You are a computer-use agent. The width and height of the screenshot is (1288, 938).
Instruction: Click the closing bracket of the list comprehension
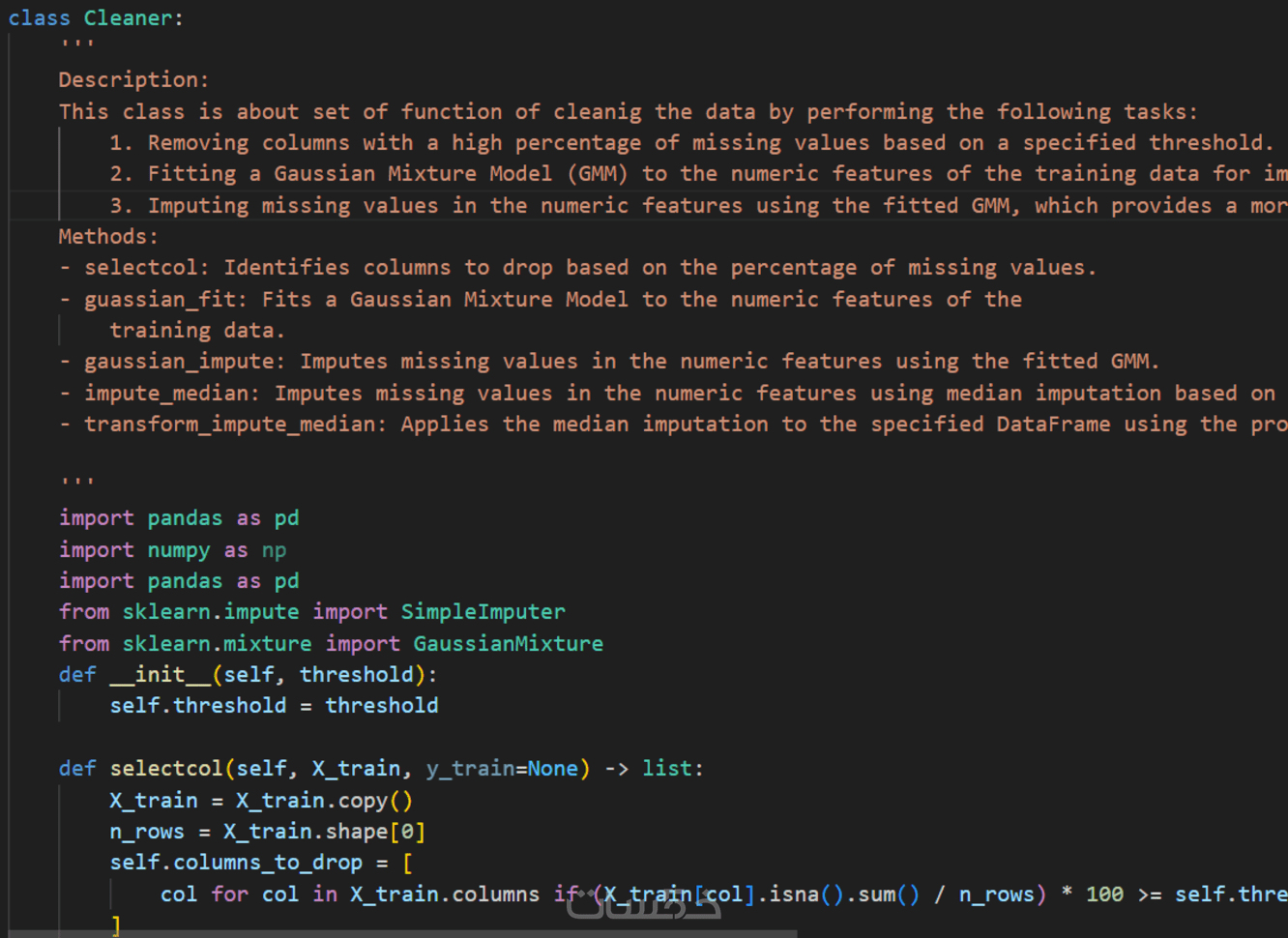click(116, 924)
